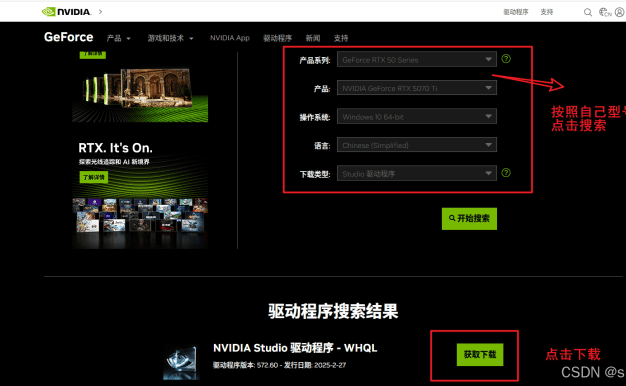The width and height of the screenshot is (626, 386).
Task: Open the search magnifier icon in header
Action: pyautogui.click(x=588, y=12)
